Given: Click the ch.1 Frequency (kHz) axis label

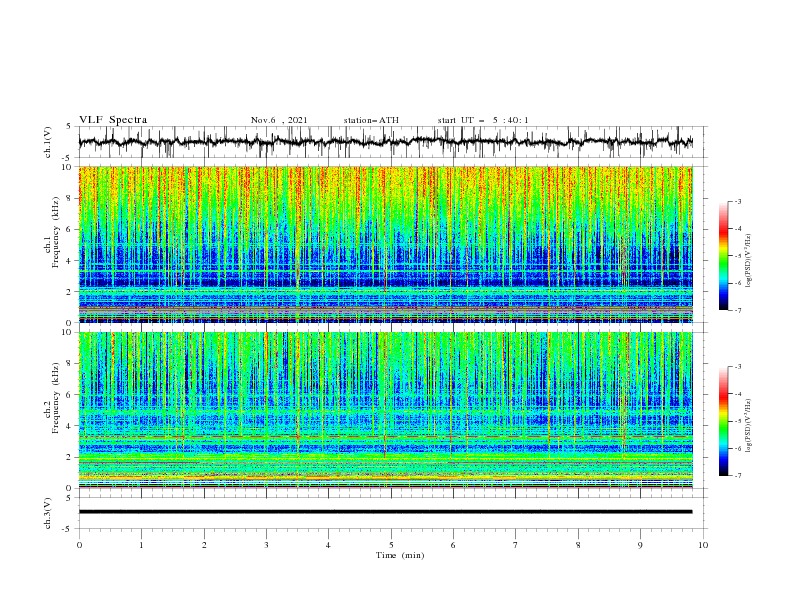Looking at the screenshot, I should pyautogui.click(x=52, y=232).
